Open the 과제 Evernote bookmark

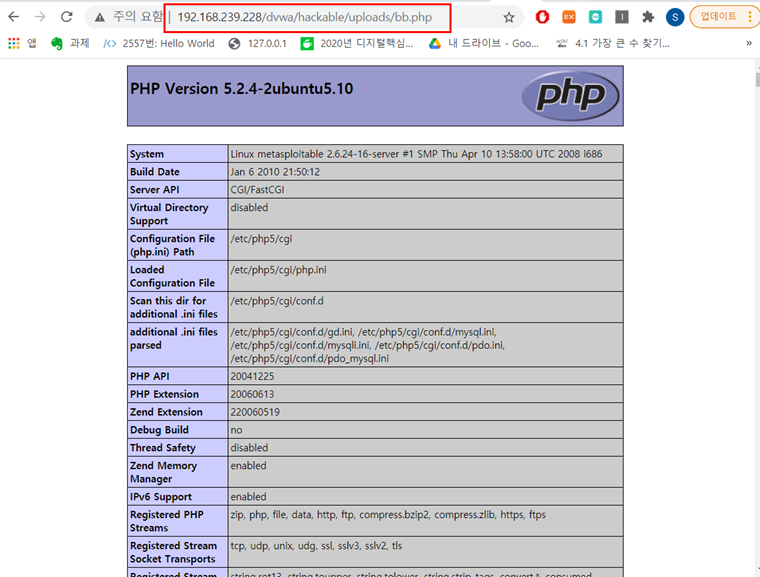tap(70, 44)
